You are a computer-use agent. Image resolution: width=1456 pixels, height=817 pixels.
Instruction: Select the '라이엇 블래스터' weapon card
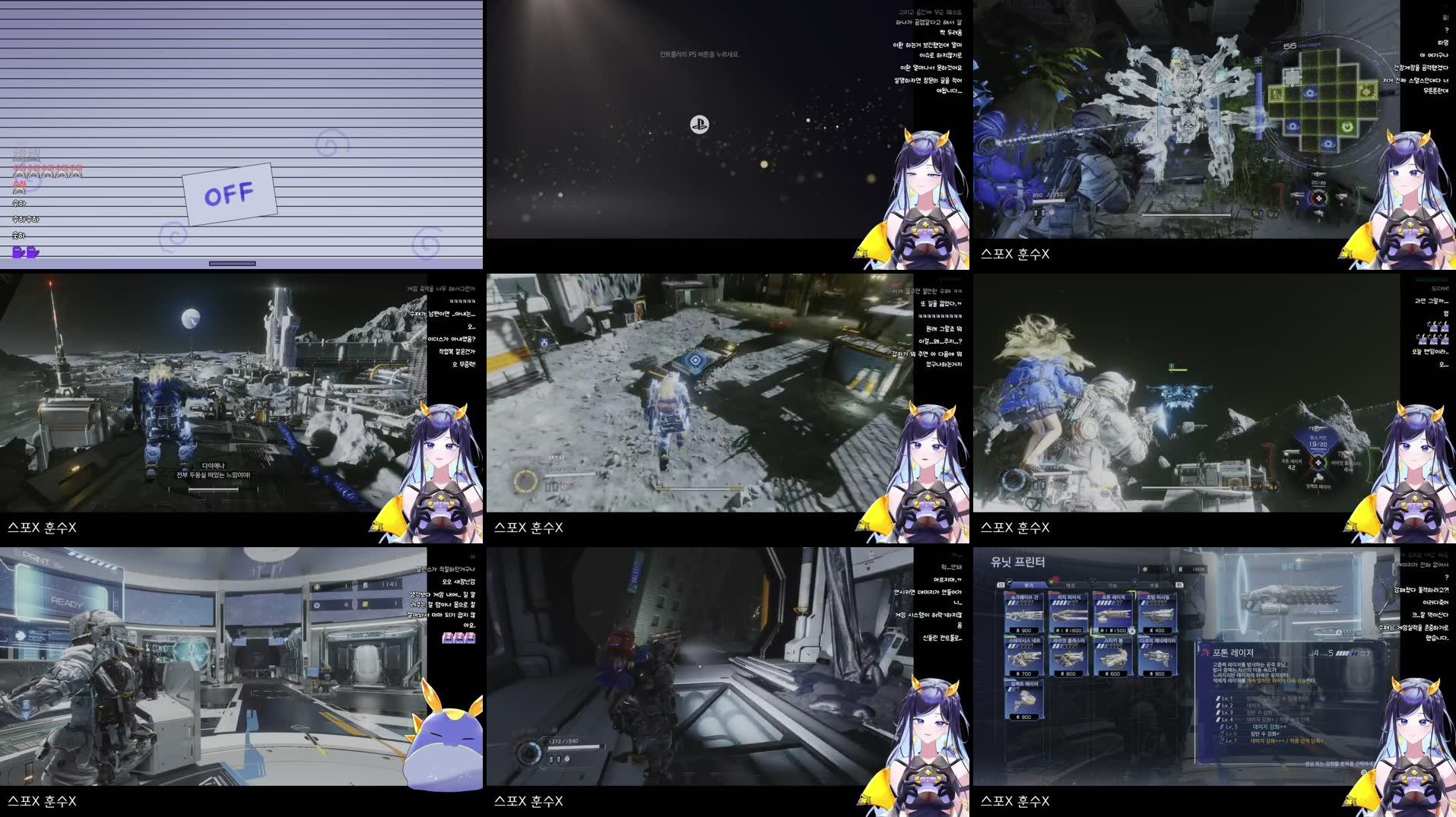(x=1068, y=657)
